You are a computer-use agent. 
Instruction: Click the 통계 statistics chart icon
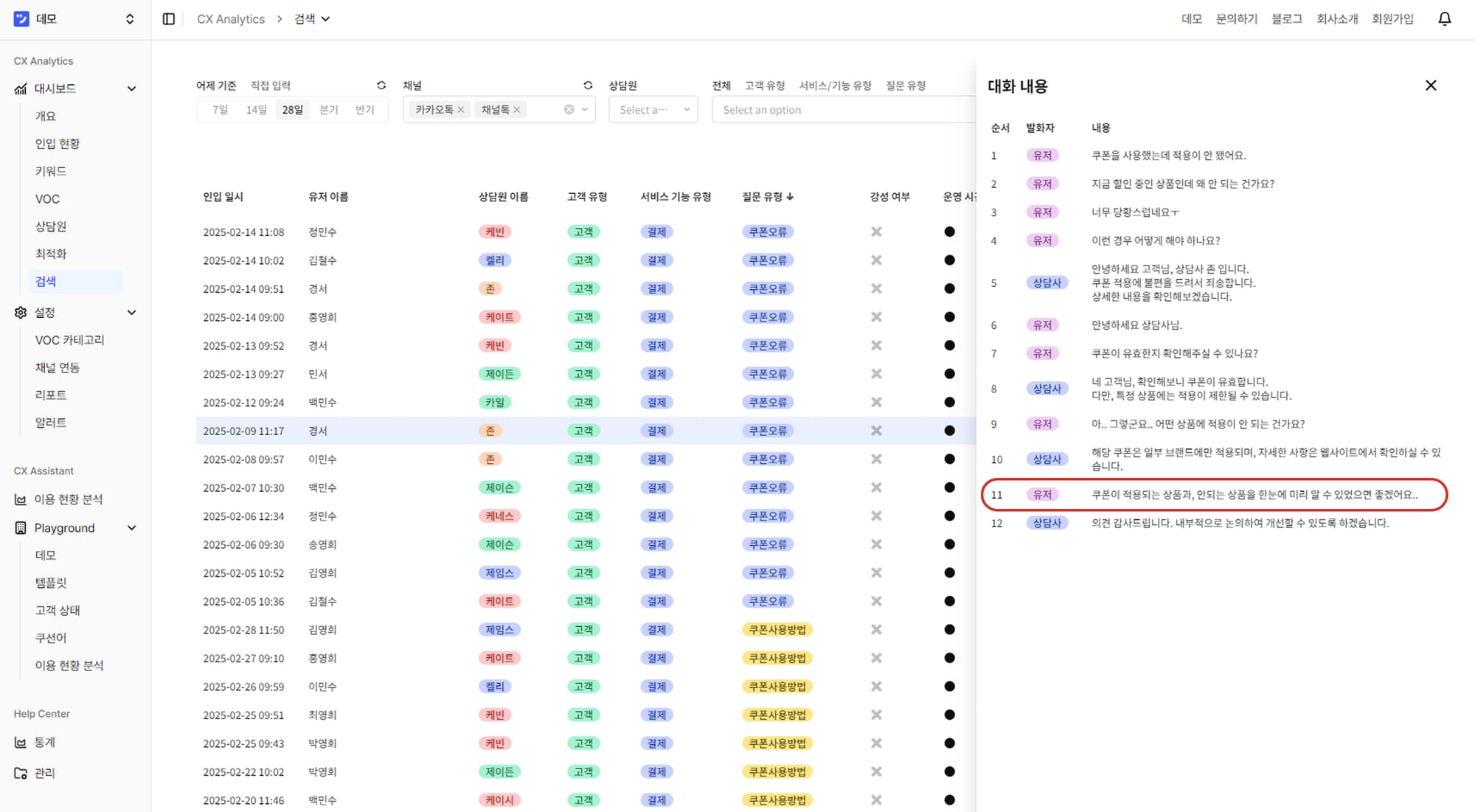tap(20, 742)
